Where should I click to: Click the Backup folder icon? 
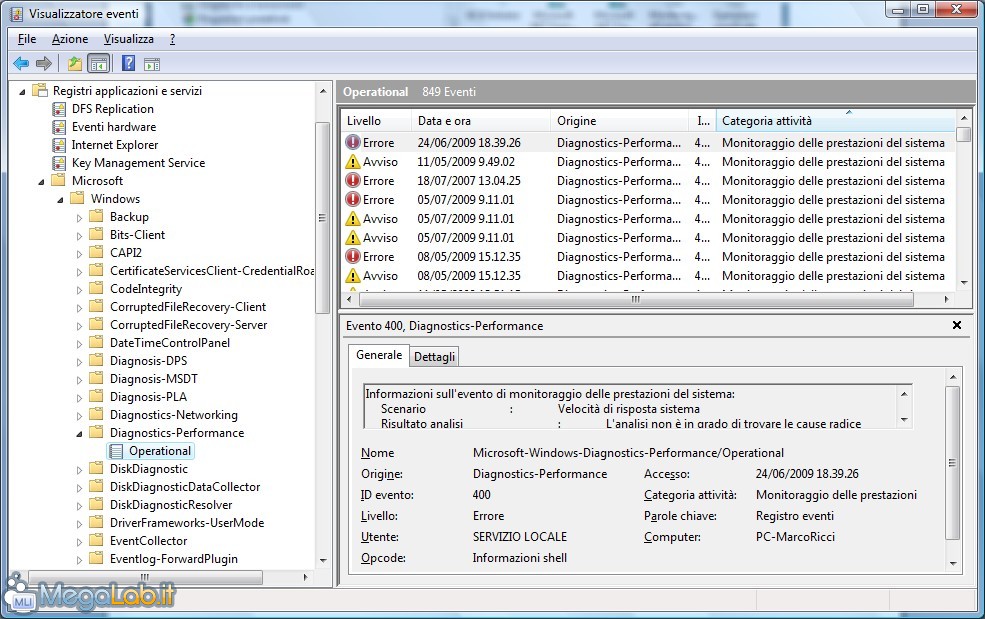coord(96,216)
